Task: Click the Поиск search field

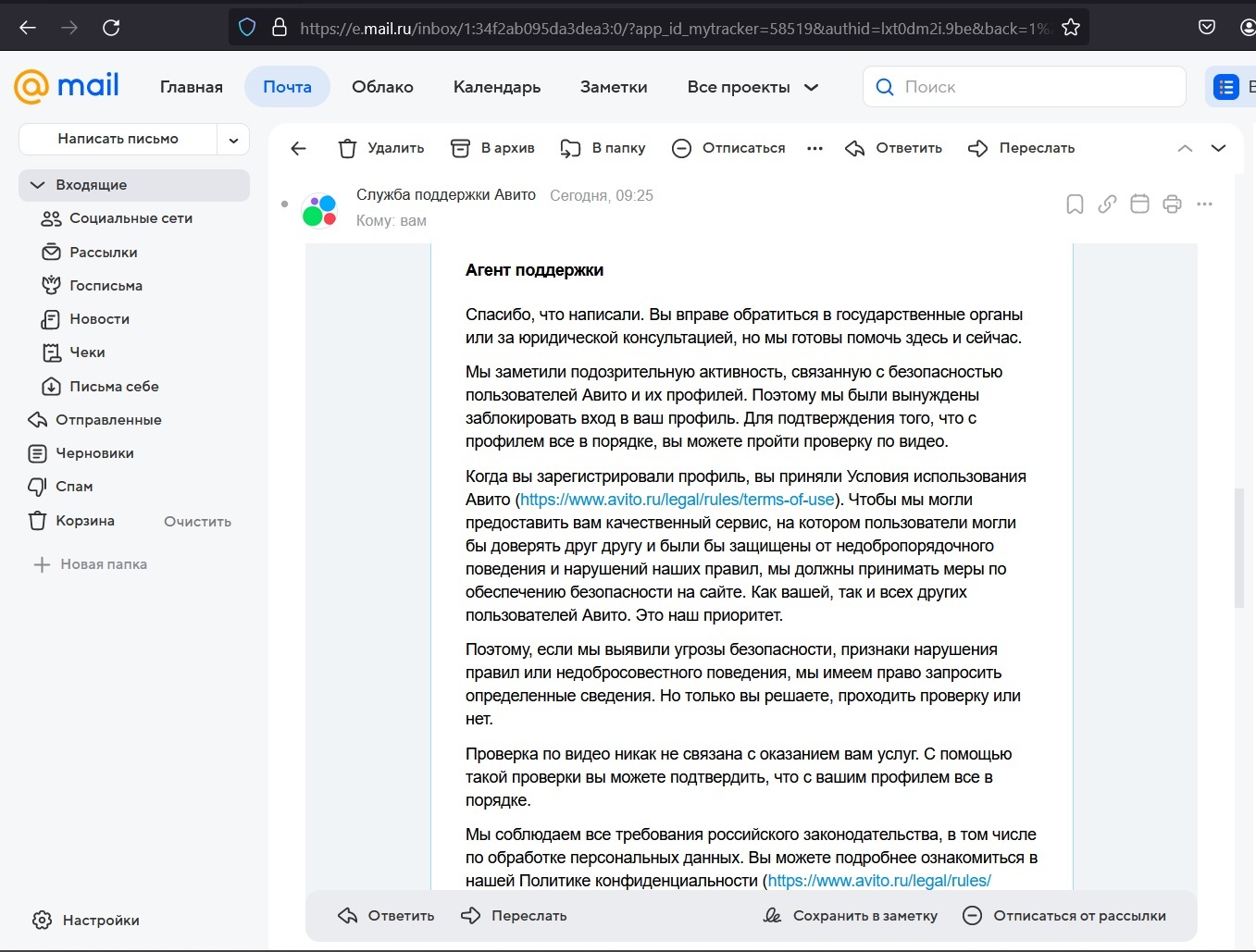Action: pyautogui.click(x=1025, y=87)
